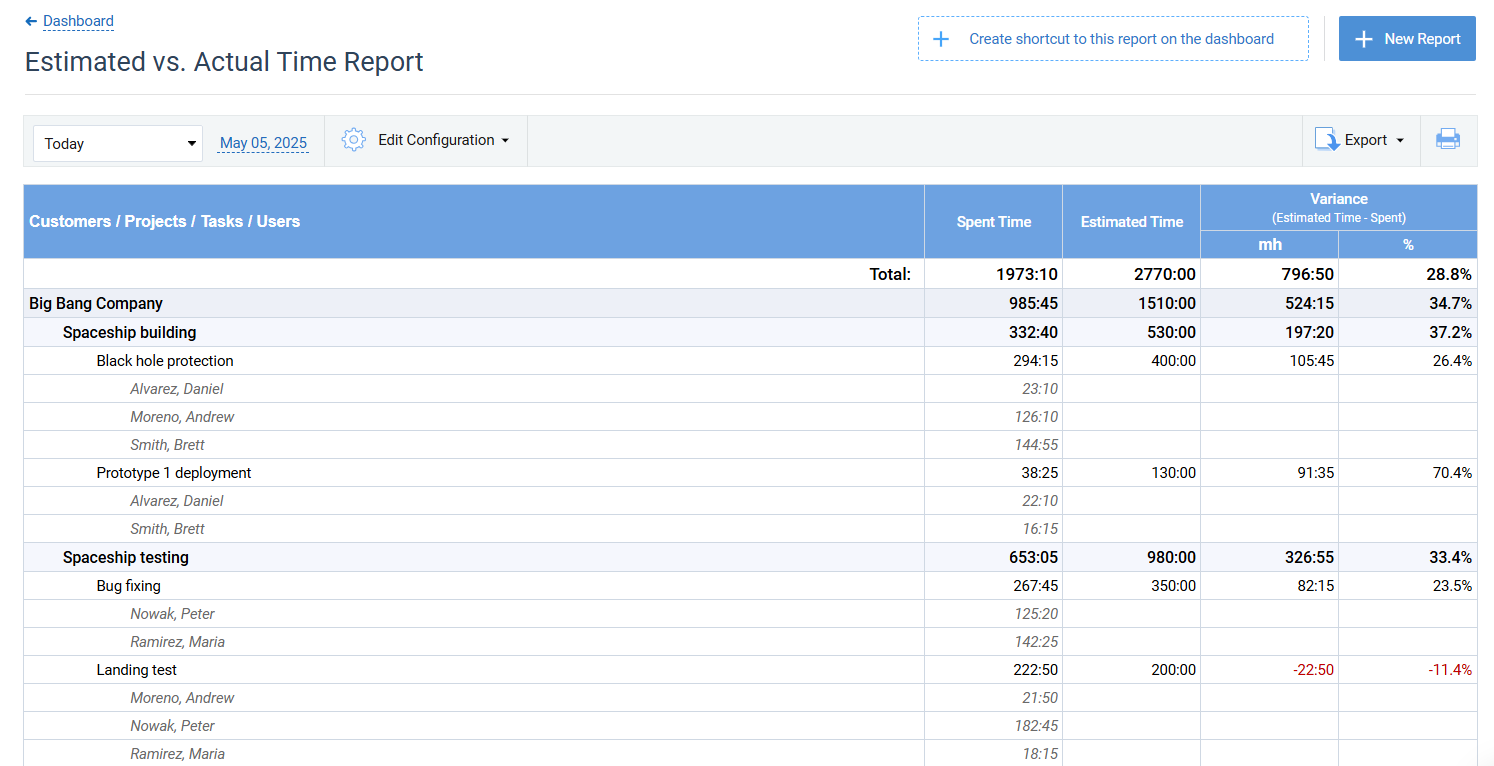This screenshot has height=766, width=1494.
Task: Open the Dashboard link
Action: 78,21
